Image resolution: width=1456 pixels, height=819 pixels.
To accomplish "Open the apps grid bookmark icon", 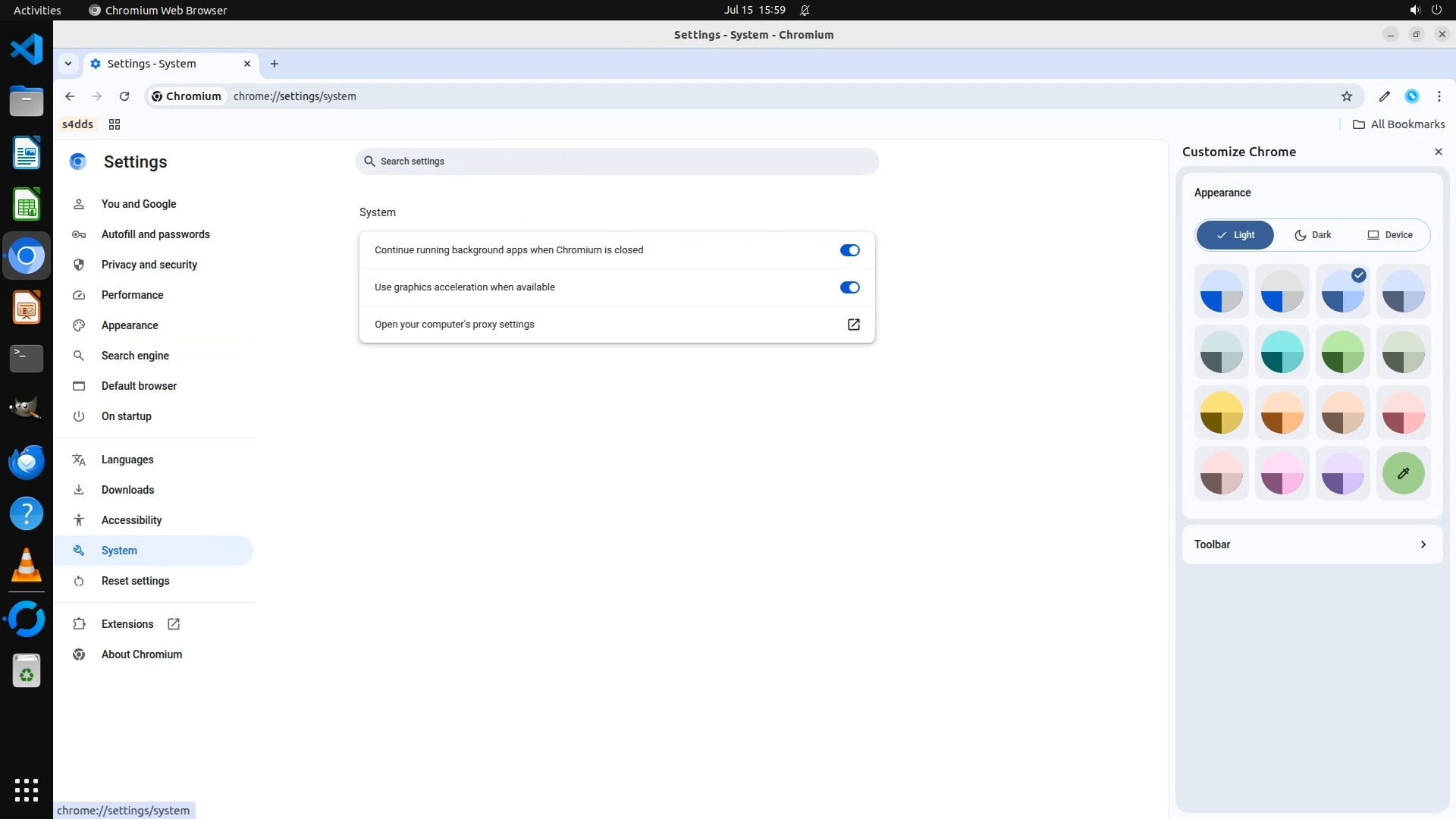I will coord(115,124).
